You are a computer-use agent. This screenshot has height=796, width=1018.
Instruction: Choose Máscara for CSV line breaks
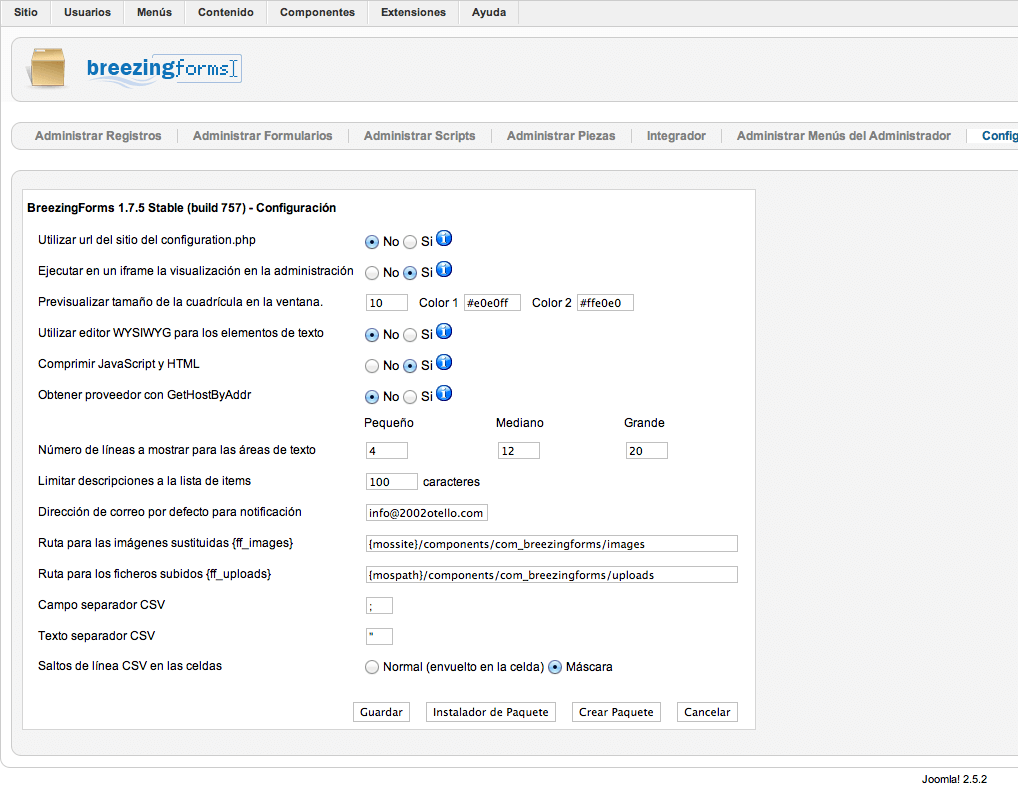pos(555,667)
